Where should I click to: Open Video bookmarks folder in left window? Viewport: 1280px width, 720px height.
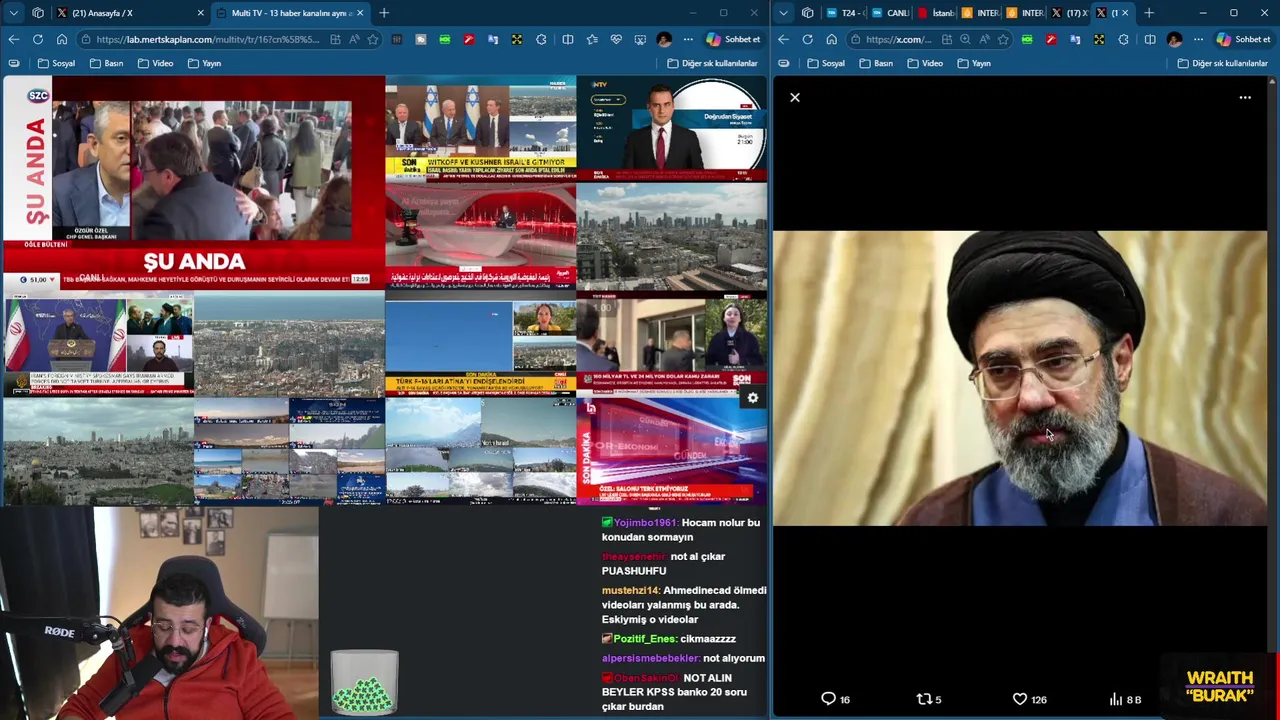tap(155, 63)
